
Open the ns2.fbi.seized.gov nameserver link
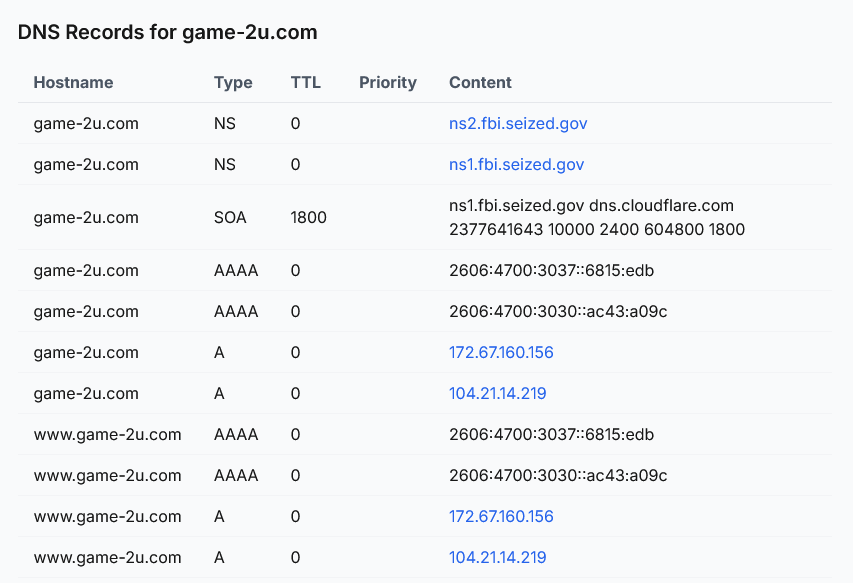point(518,123)
